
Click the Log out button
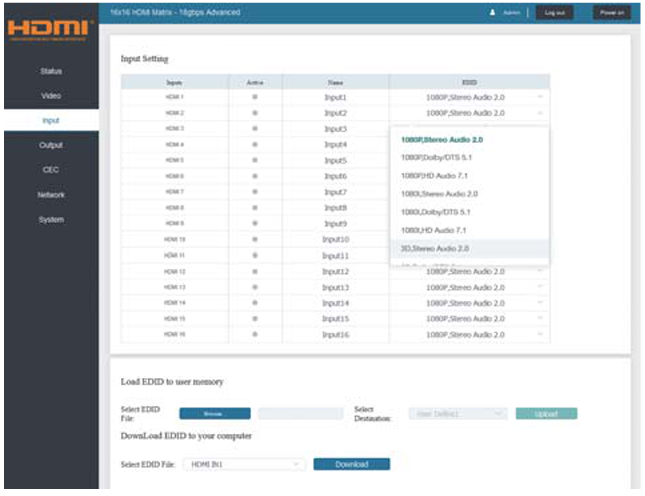pos(554,13)
